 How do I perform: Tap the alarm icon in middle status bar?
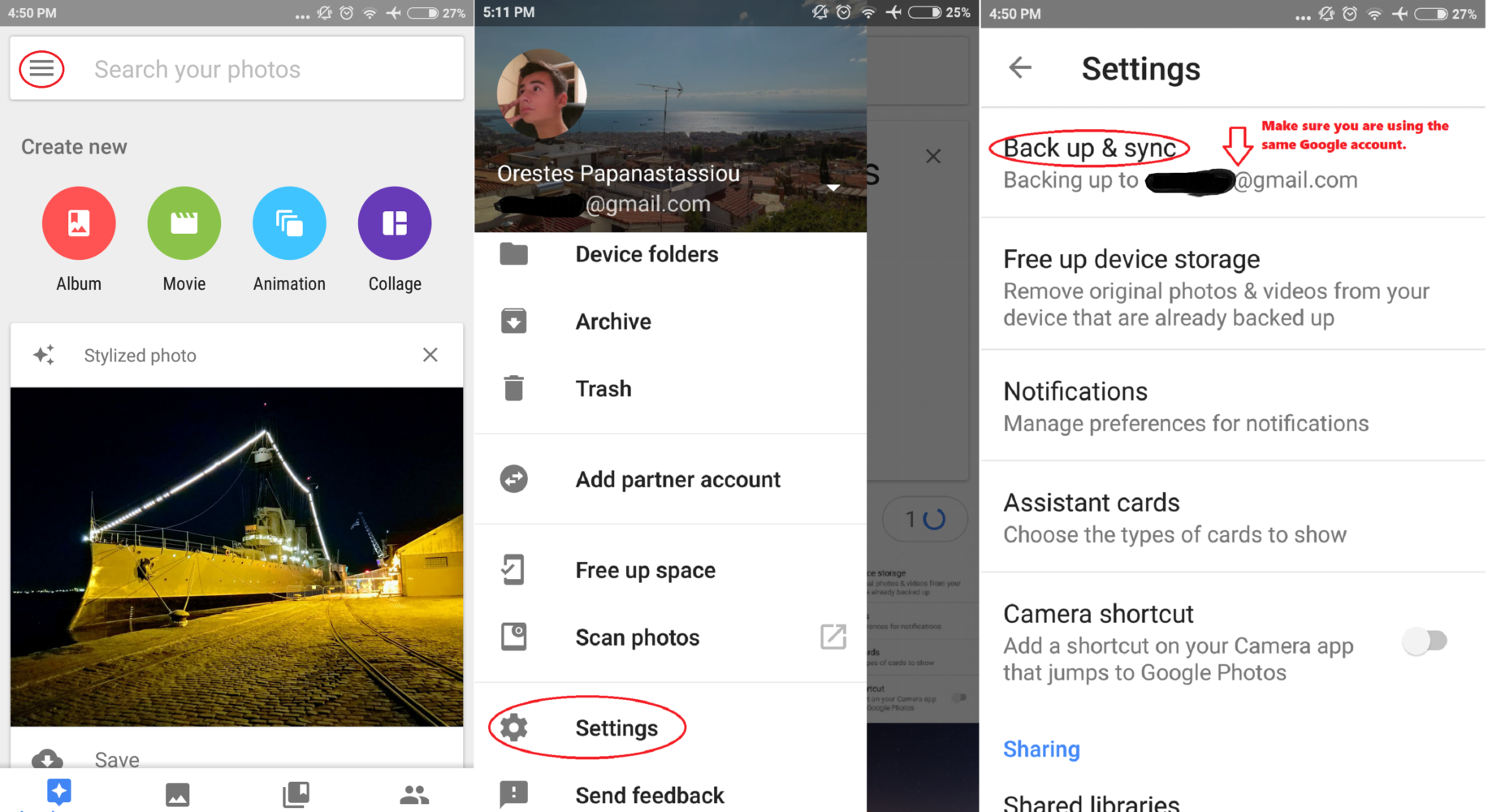coord(844,12)
